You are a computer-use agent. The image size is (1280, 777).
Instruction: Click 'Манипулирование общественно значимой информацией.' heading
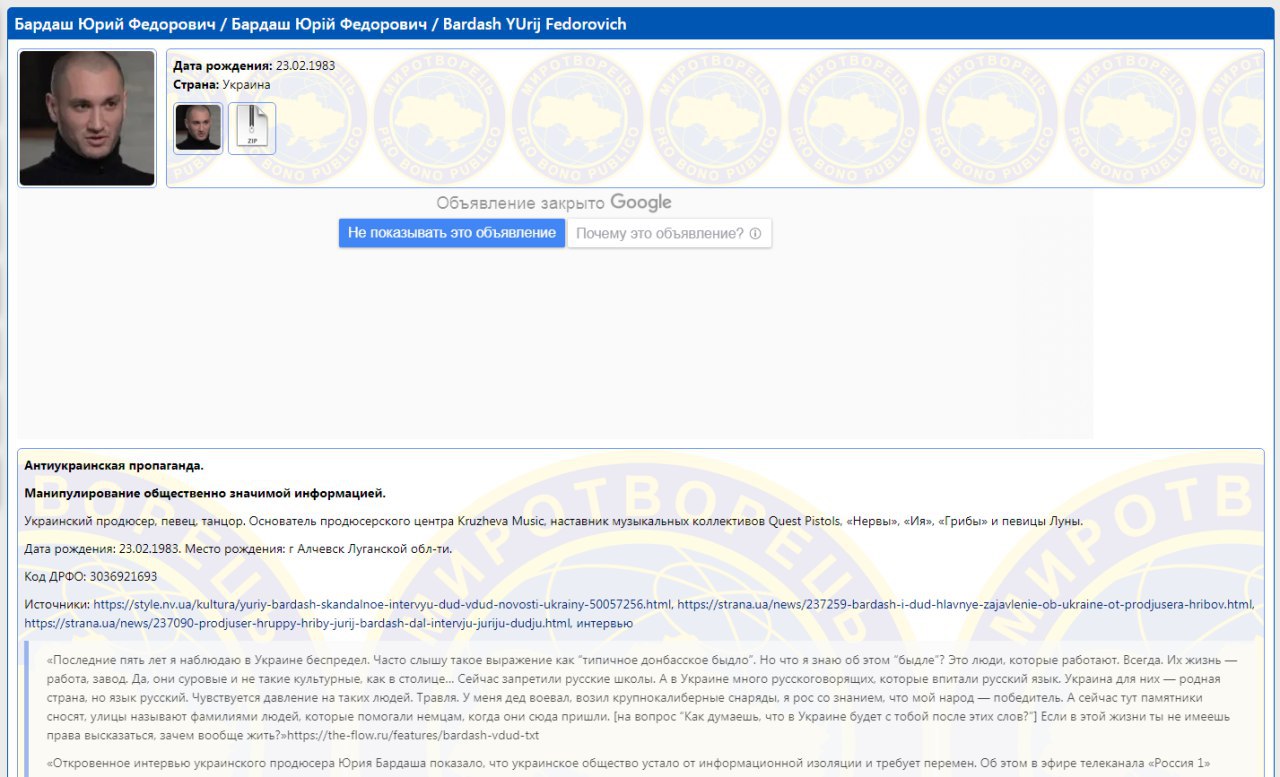pyautogui.click(x=205, y=493)
